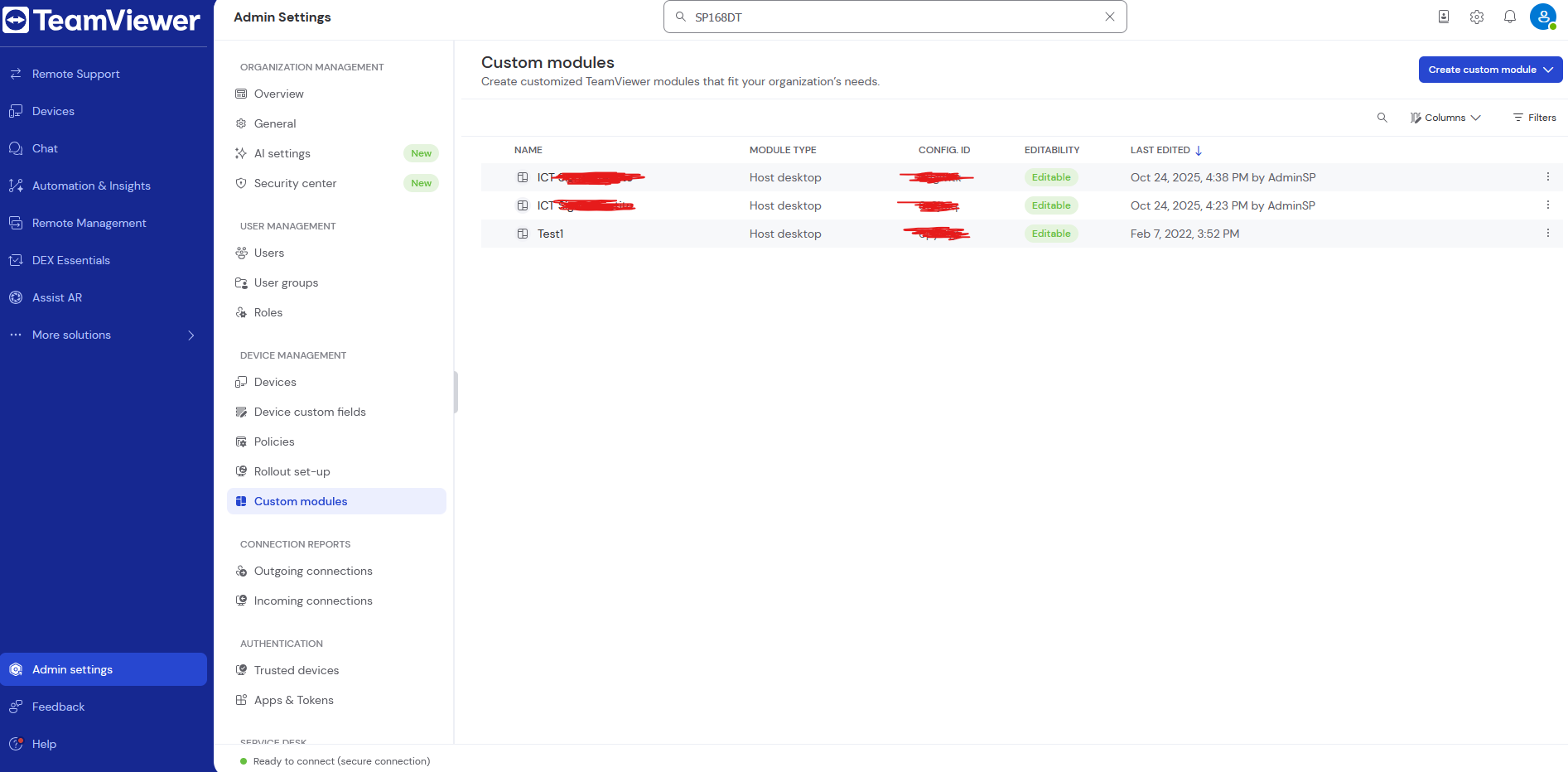
Task: Click the Outgoing connections icon
Action: pyautogui.click(x=241, y=571)
